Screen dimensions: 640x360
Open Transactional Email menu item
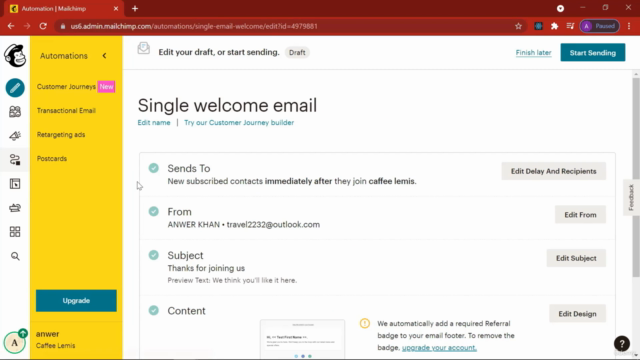tap(66, 111)
